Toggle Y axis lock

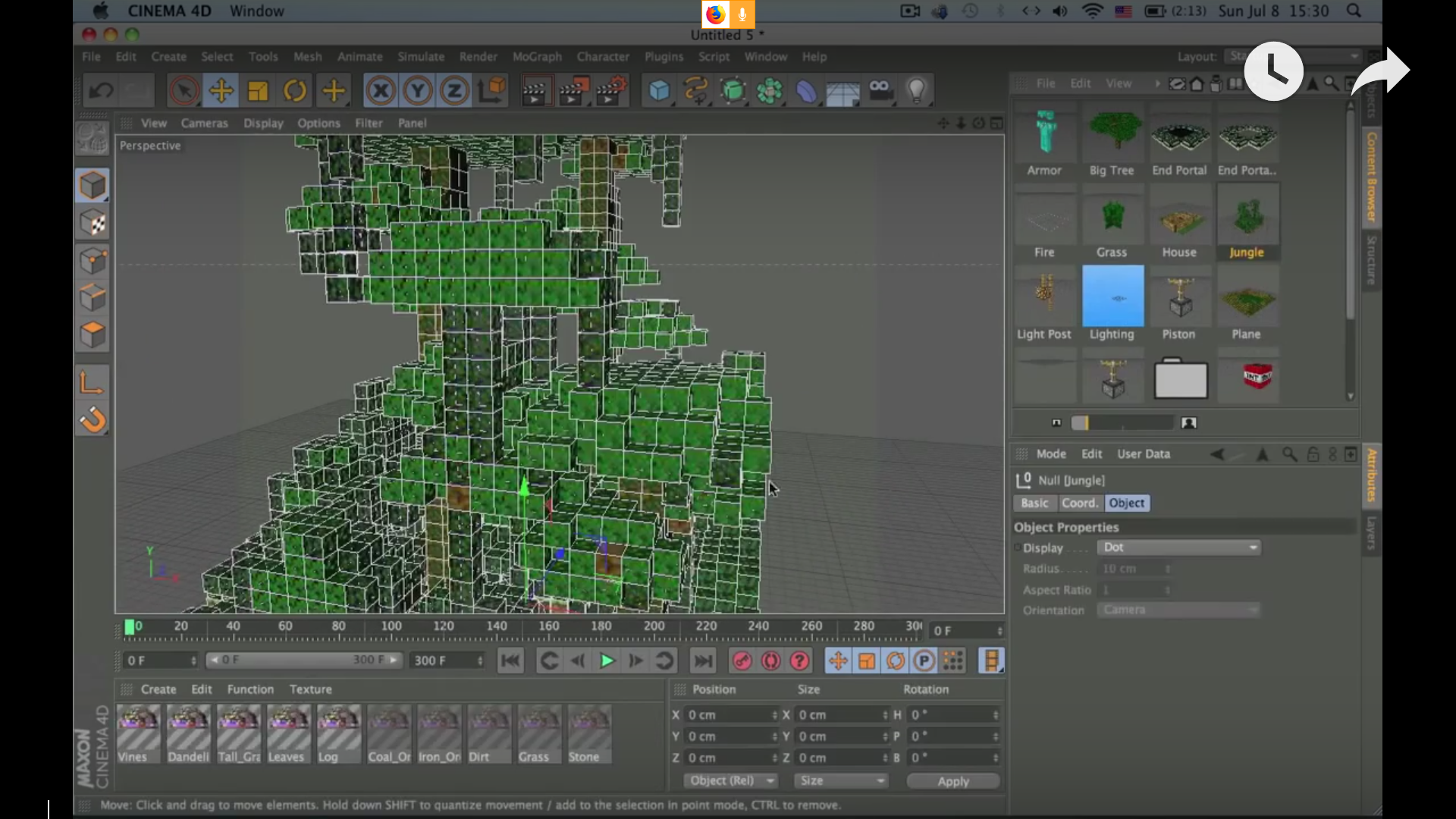tap(417, 91)
